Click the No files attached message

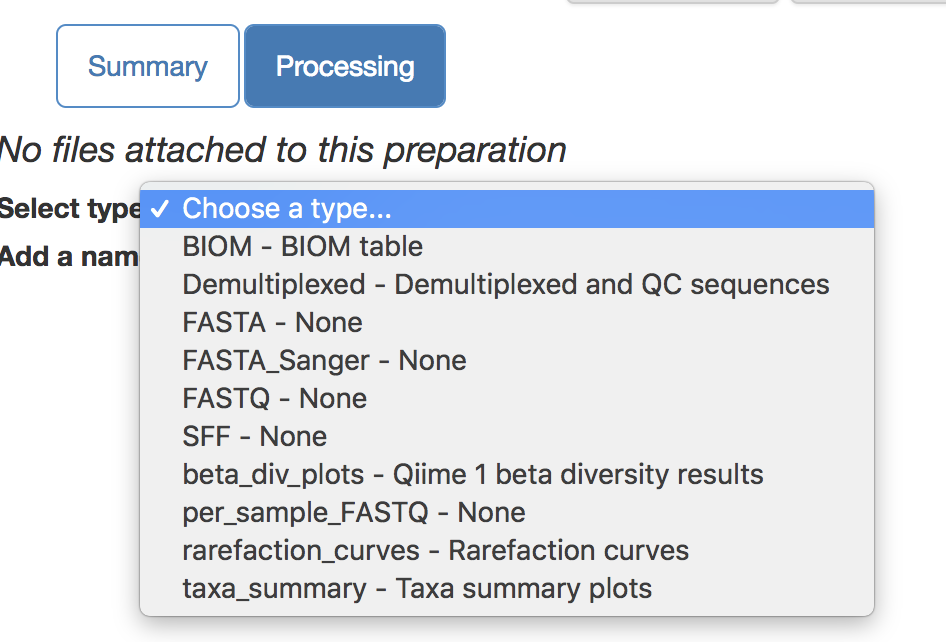pyautogui.click(x=283, y=150)
